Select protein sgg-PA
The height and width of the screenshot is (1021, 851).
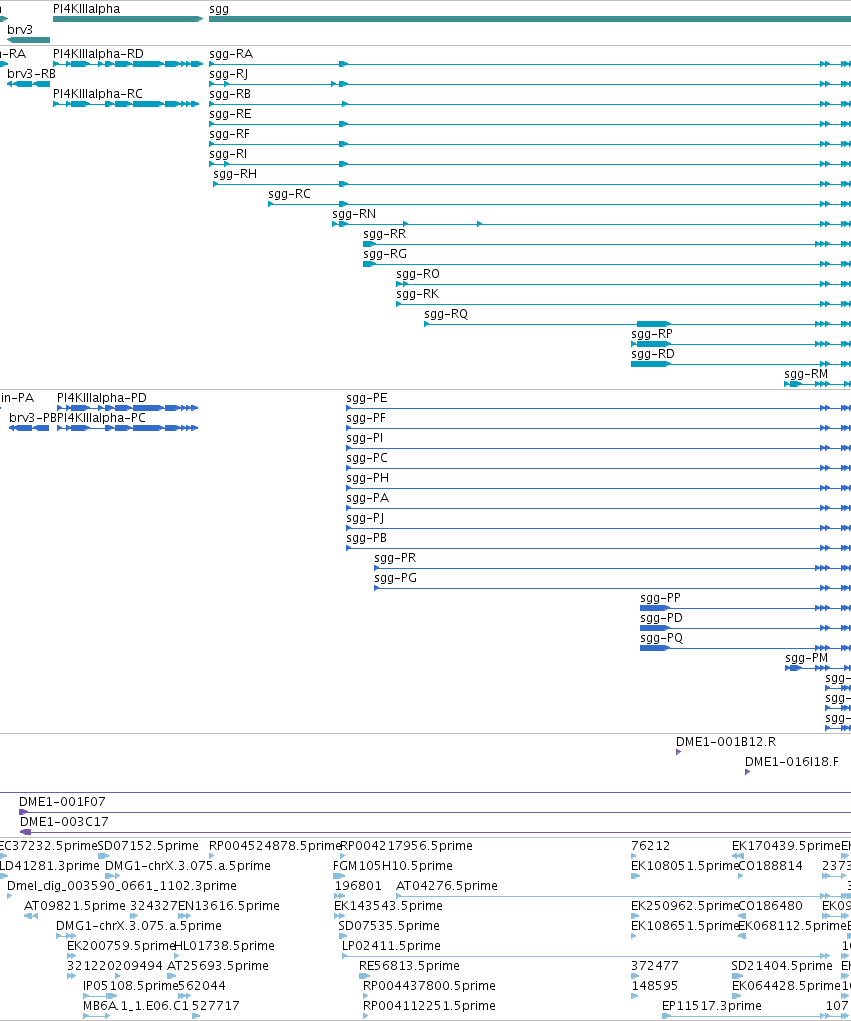[598, 508]
